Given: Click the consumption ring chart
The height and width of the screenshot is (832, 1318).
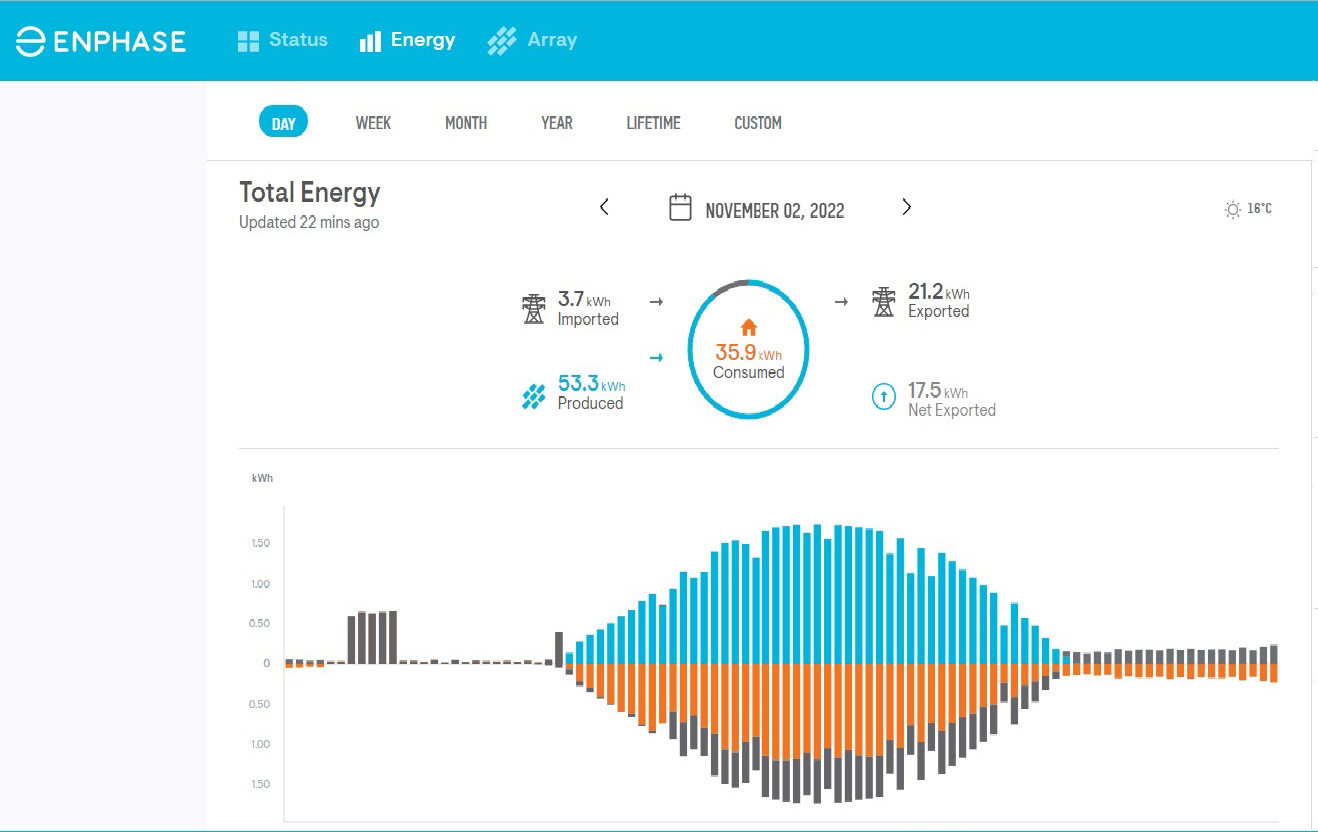Looking at the screenshot, I should (748, 349).
